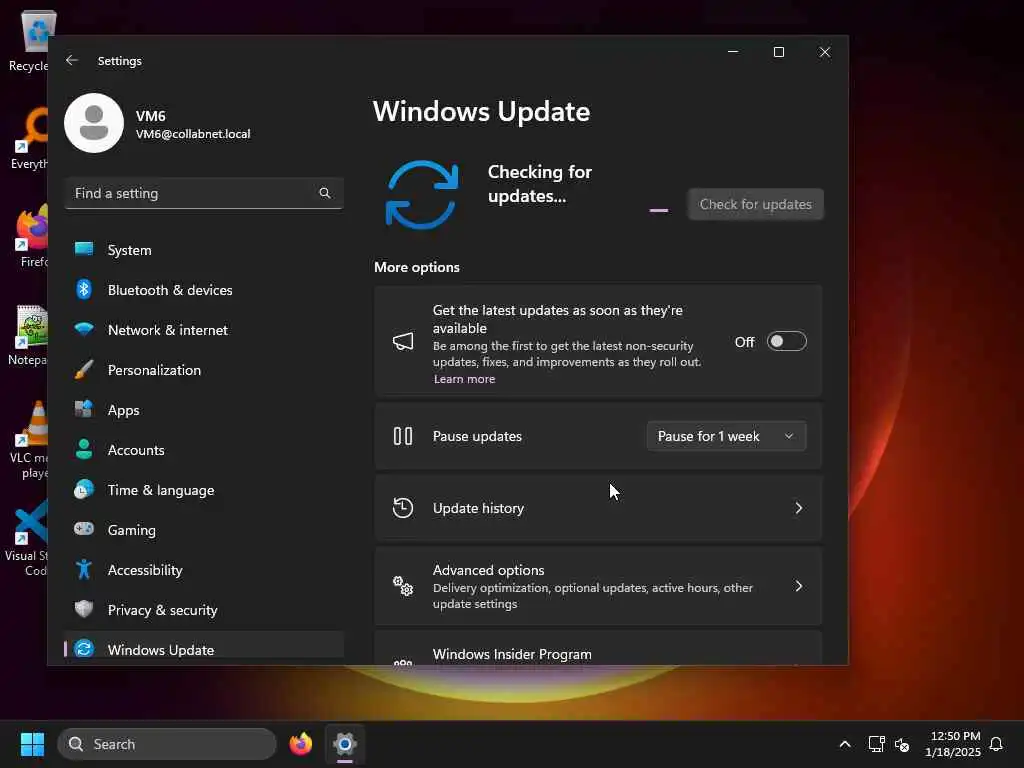Click the Time & language clock icon
The image size is (1024, 768).
(84, 489)
